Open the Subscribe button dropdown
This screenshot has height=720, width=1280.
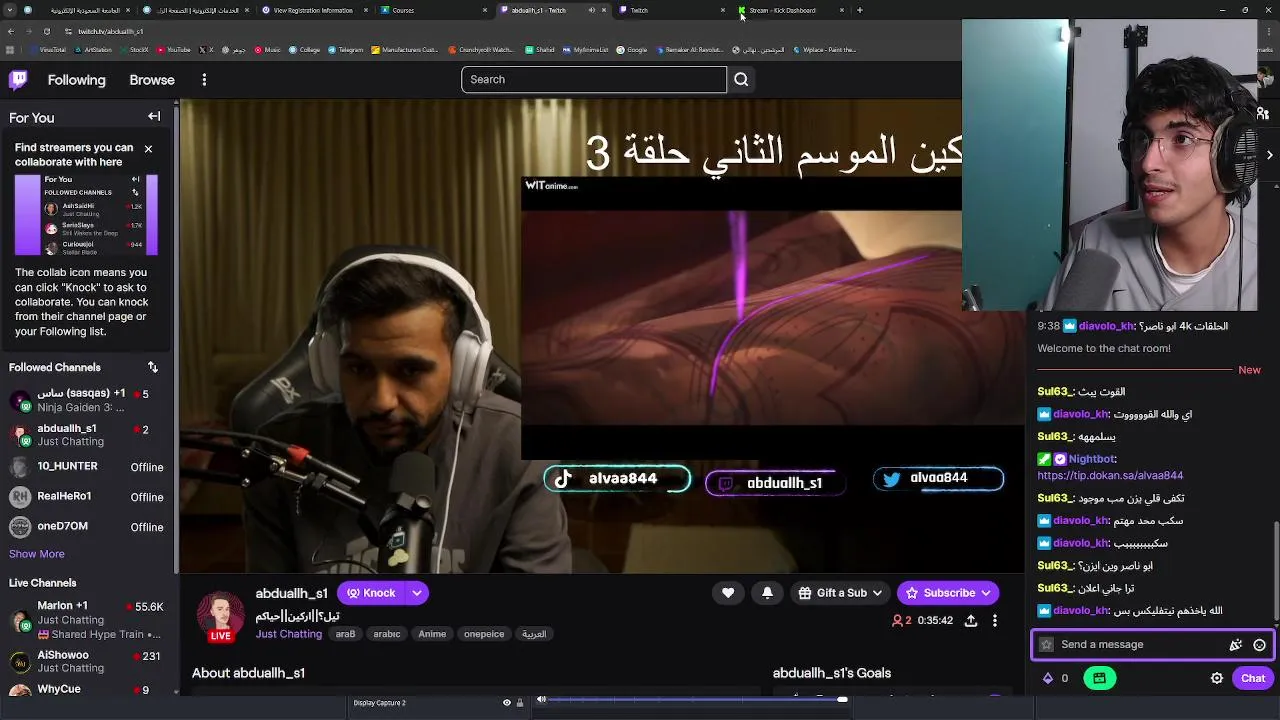(948, 593)
